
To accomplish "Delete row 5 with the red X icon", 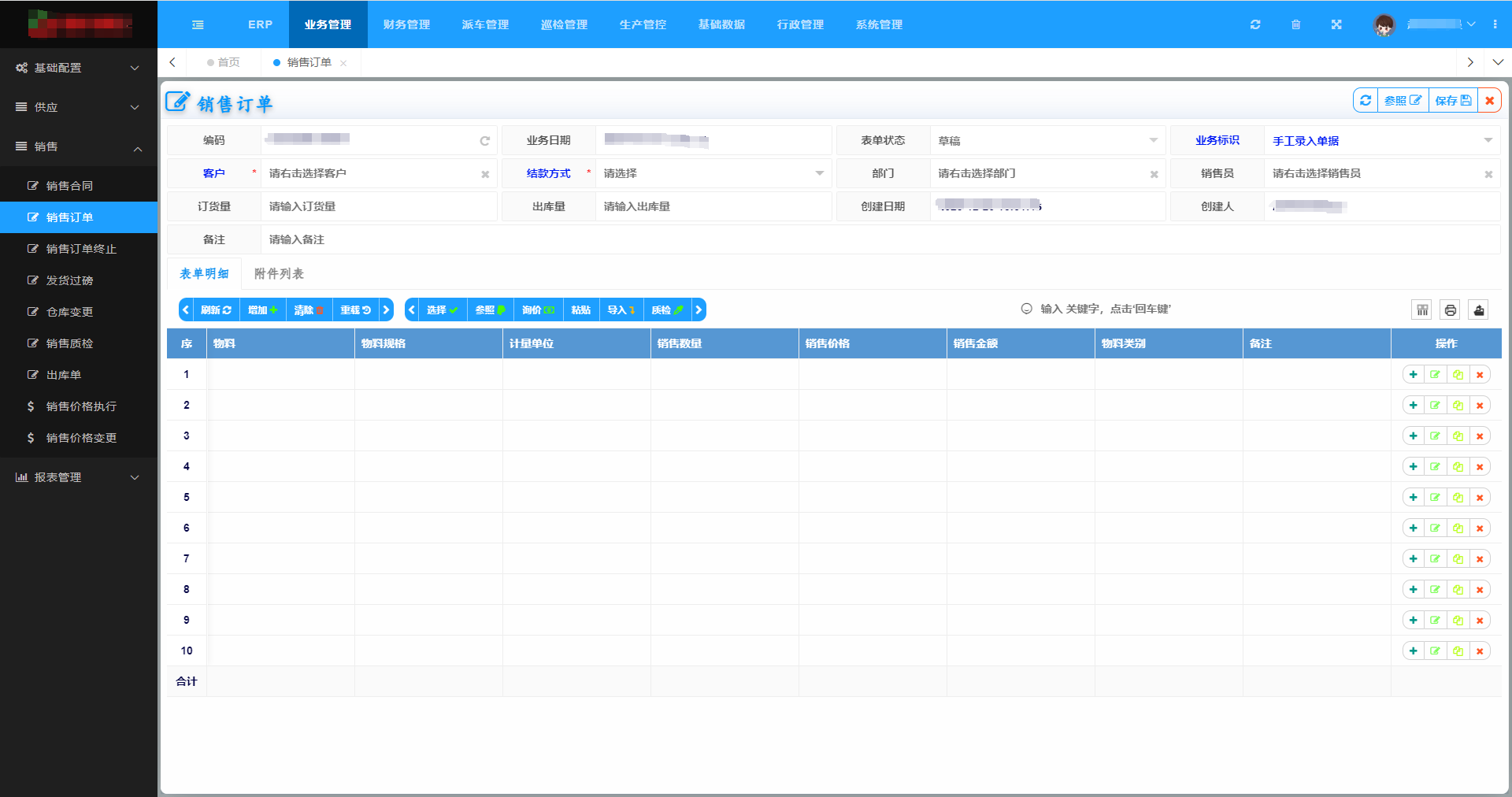I will pyautogui.click(x=1480, y=498).
